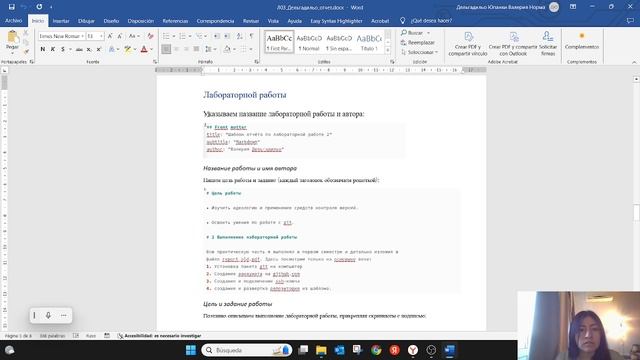Save the document with the floppy icon

(x=11, y=7)
